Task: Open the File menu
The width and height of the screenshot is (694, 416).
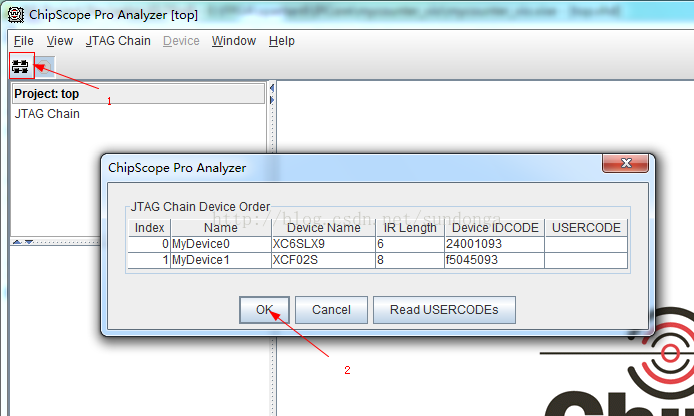Action: click(x=23, y=41)
